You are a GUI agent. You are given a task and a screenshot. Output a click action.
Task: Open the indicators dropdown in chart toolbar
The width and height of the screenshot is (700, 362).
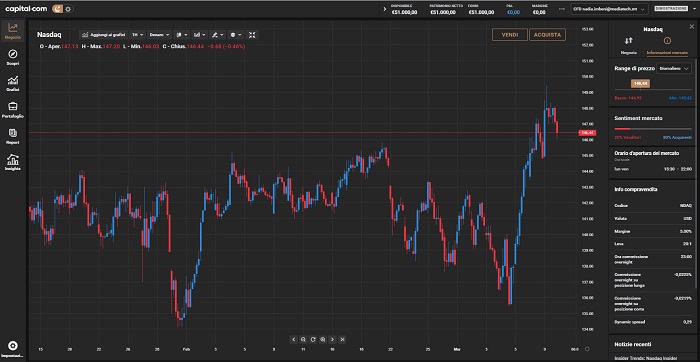pyautogui.click(x=200, y=35)
